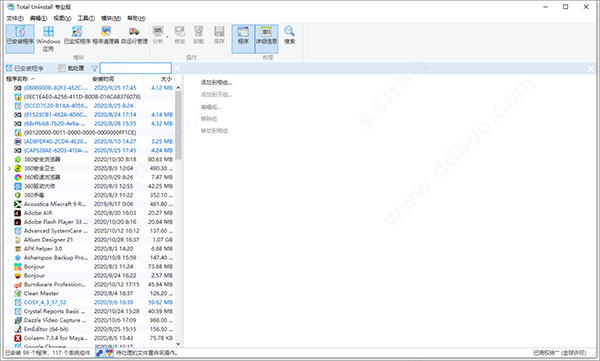Click the greyed-out edit group link

pyautogui.click(x=210, y=107)
